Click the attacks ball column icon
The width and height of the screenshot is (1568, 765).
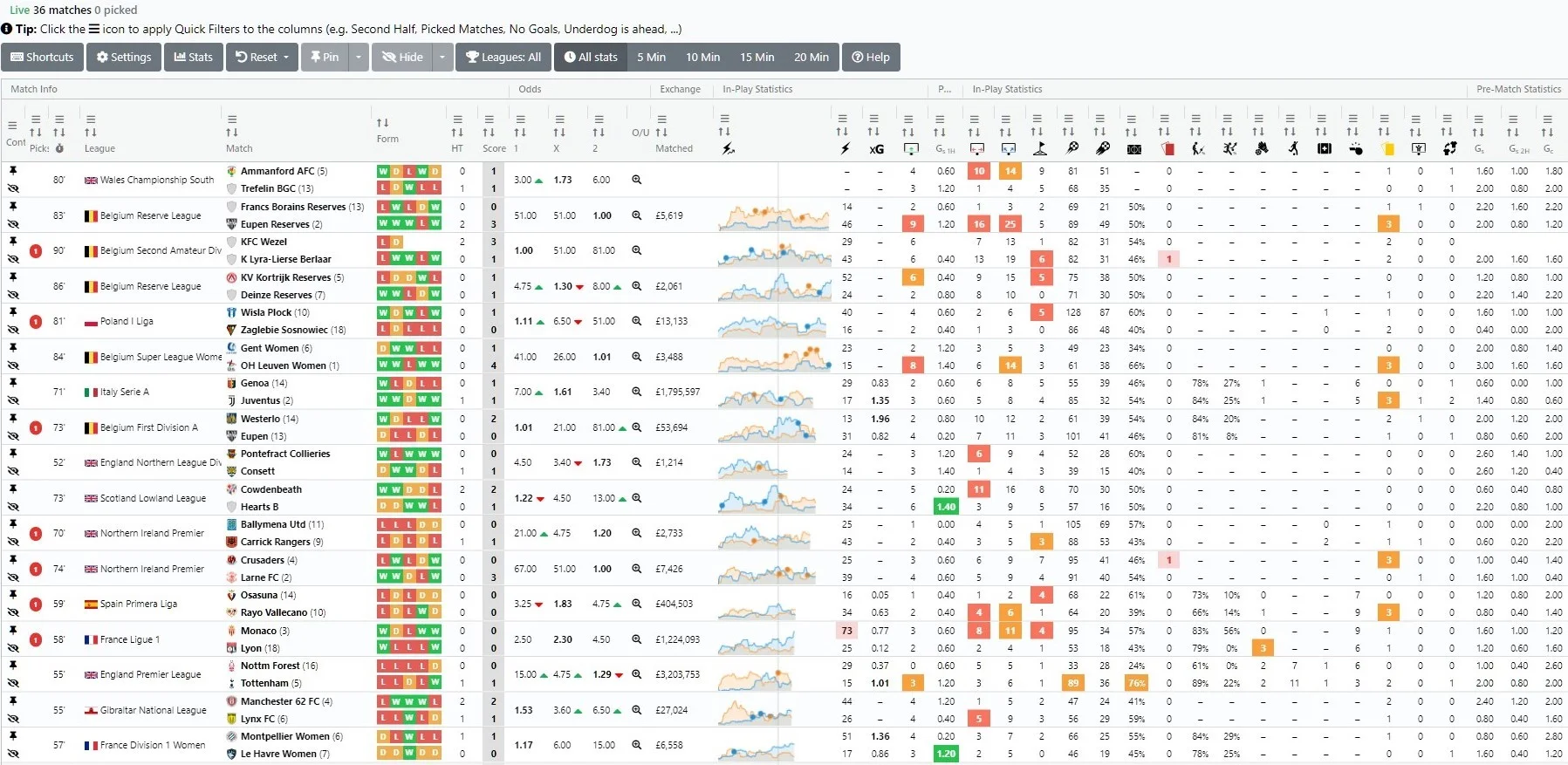pos(1072,148)
